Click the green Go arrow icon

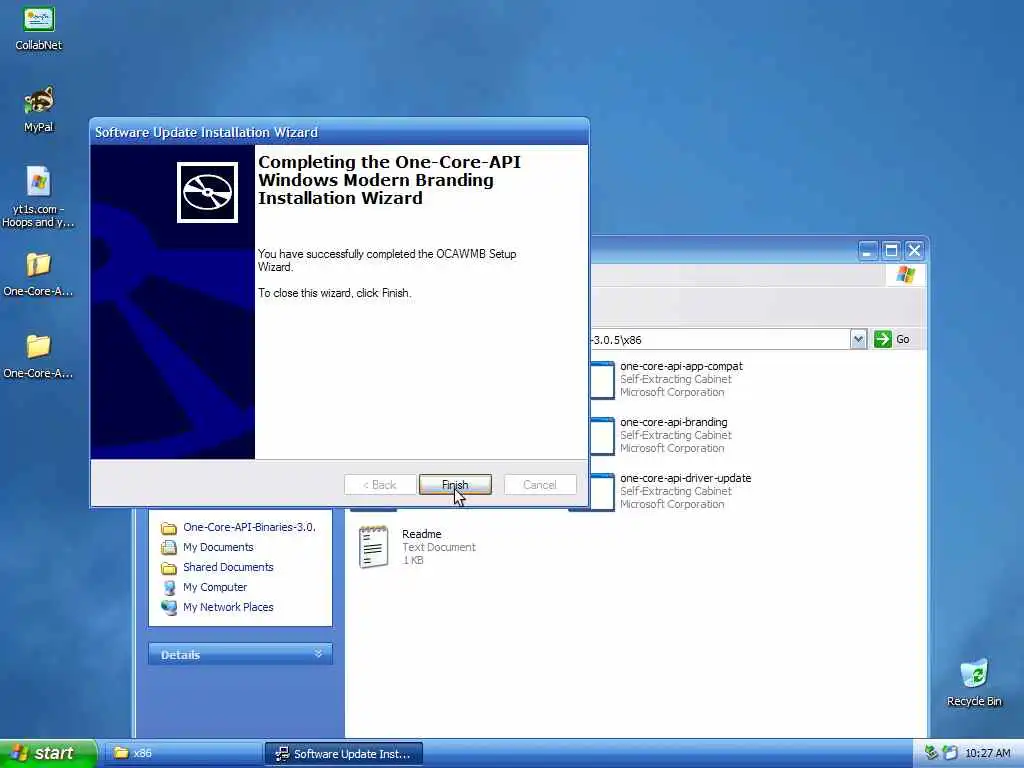(x=882, y=339)
